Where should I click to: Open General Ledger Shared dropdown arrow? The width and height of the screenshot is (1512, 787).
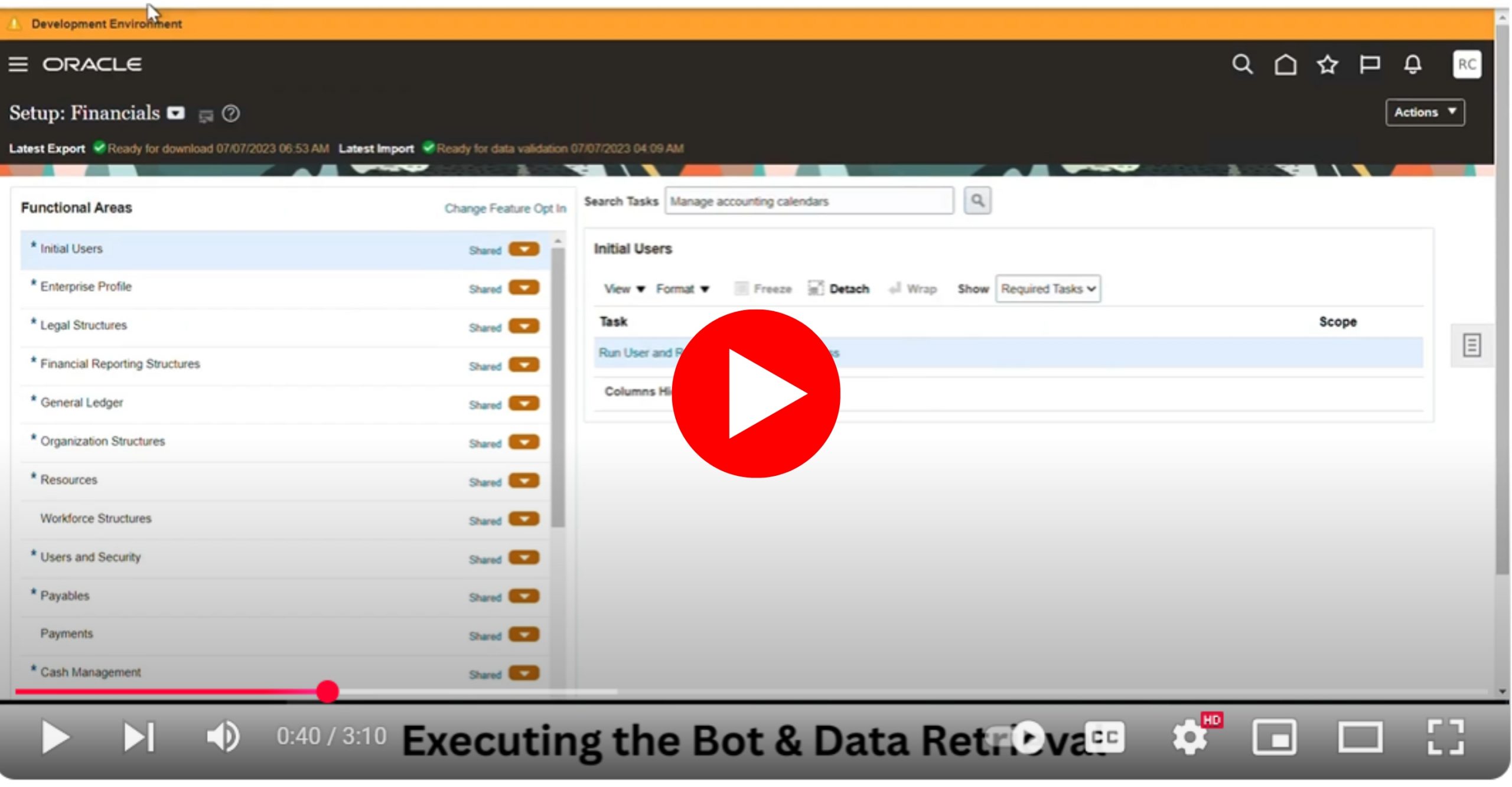tap(524, 403)
